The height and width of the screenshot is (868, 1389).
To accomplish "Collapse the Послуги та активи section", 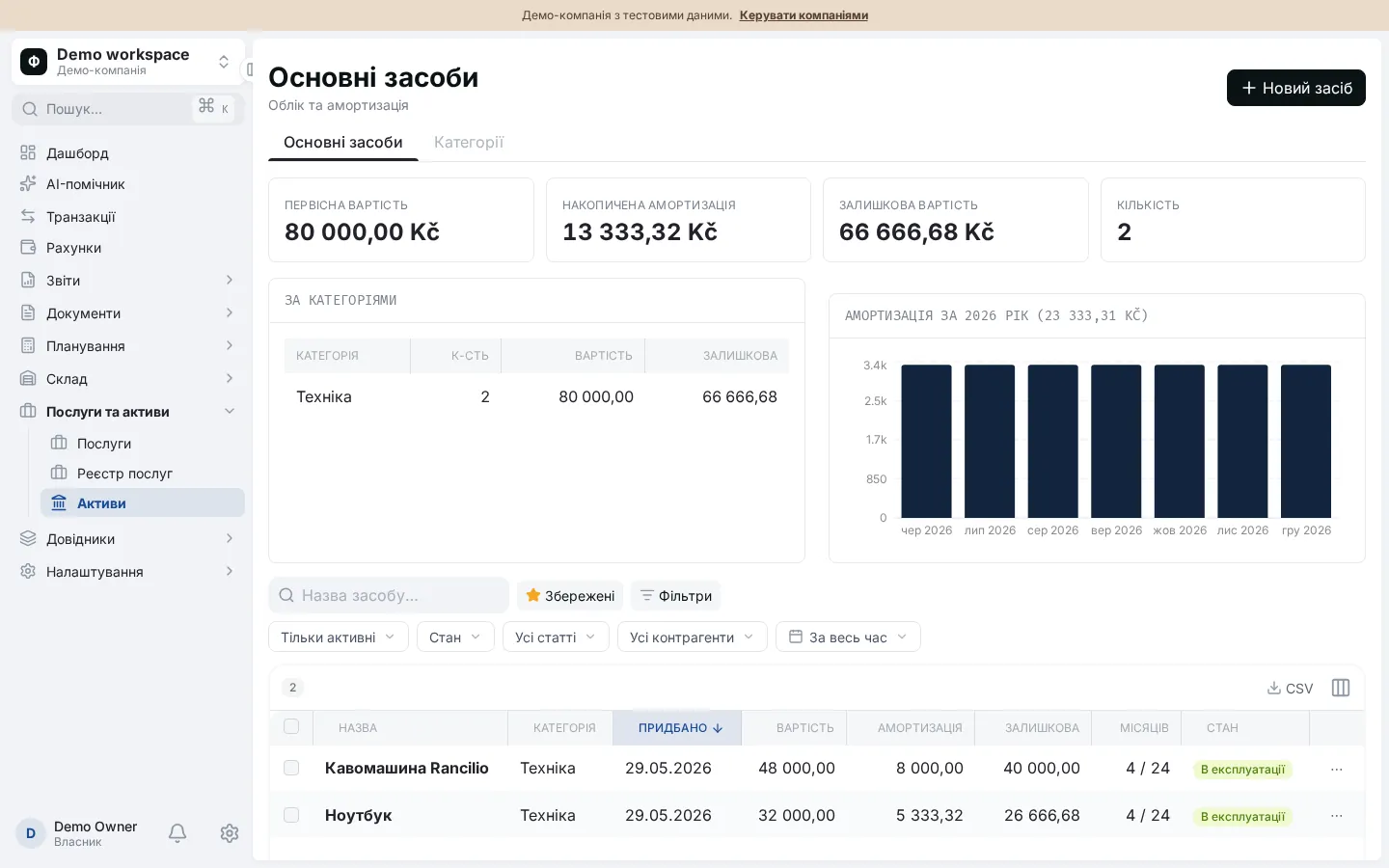I will [128, 412].
